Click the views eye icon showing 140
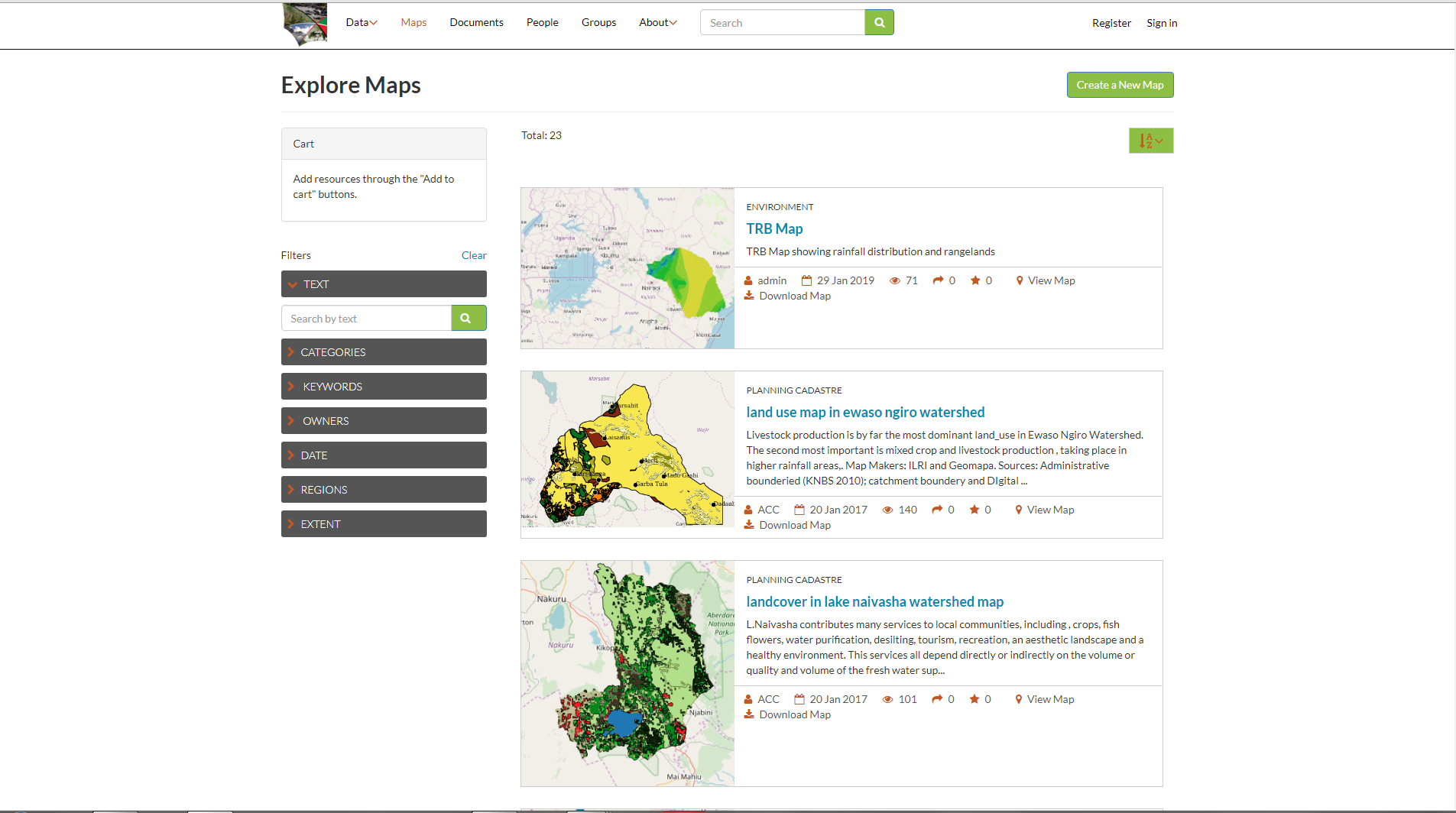 (x=887, y=509)
